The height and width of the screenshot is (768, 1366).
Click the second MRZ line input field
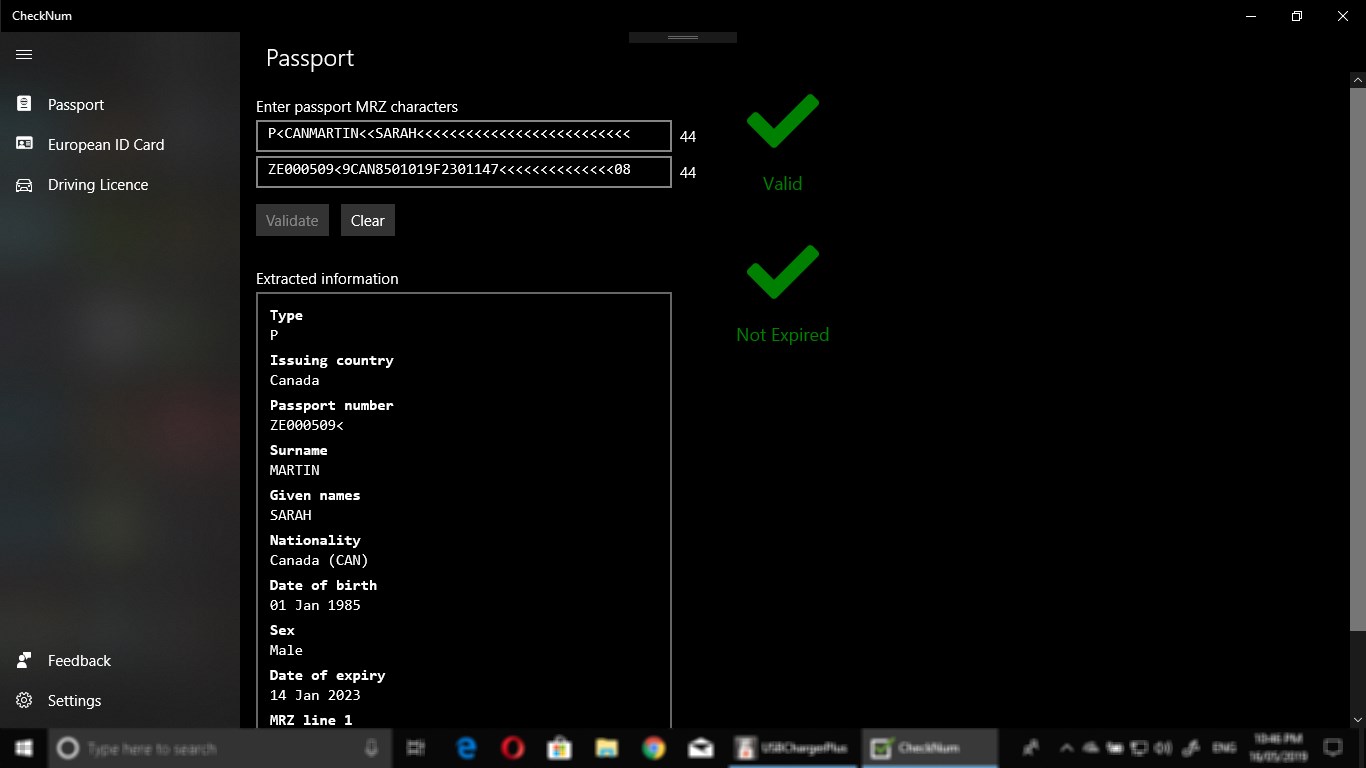463,171
